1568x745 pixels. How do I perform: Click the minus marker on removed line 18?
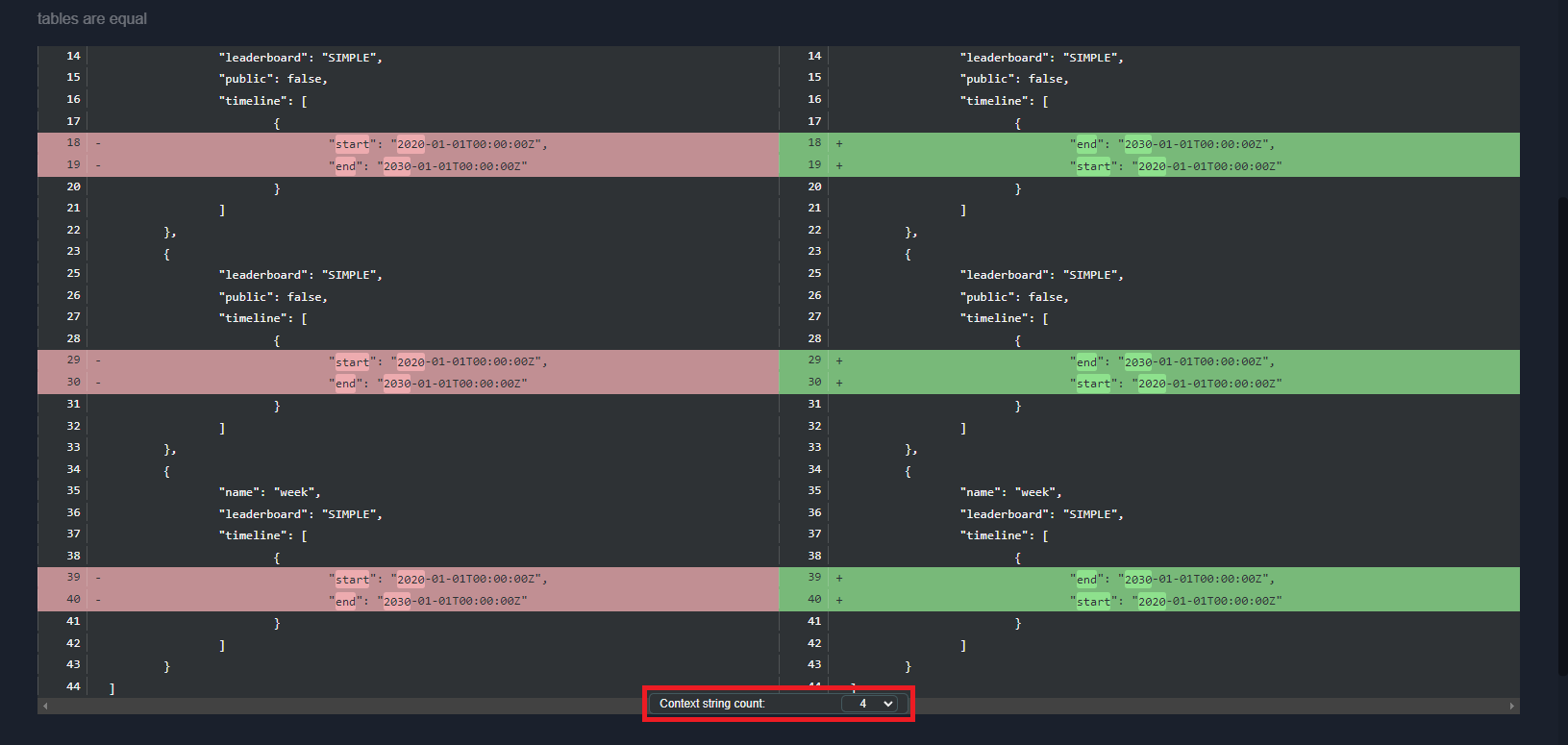click(98, 143)
